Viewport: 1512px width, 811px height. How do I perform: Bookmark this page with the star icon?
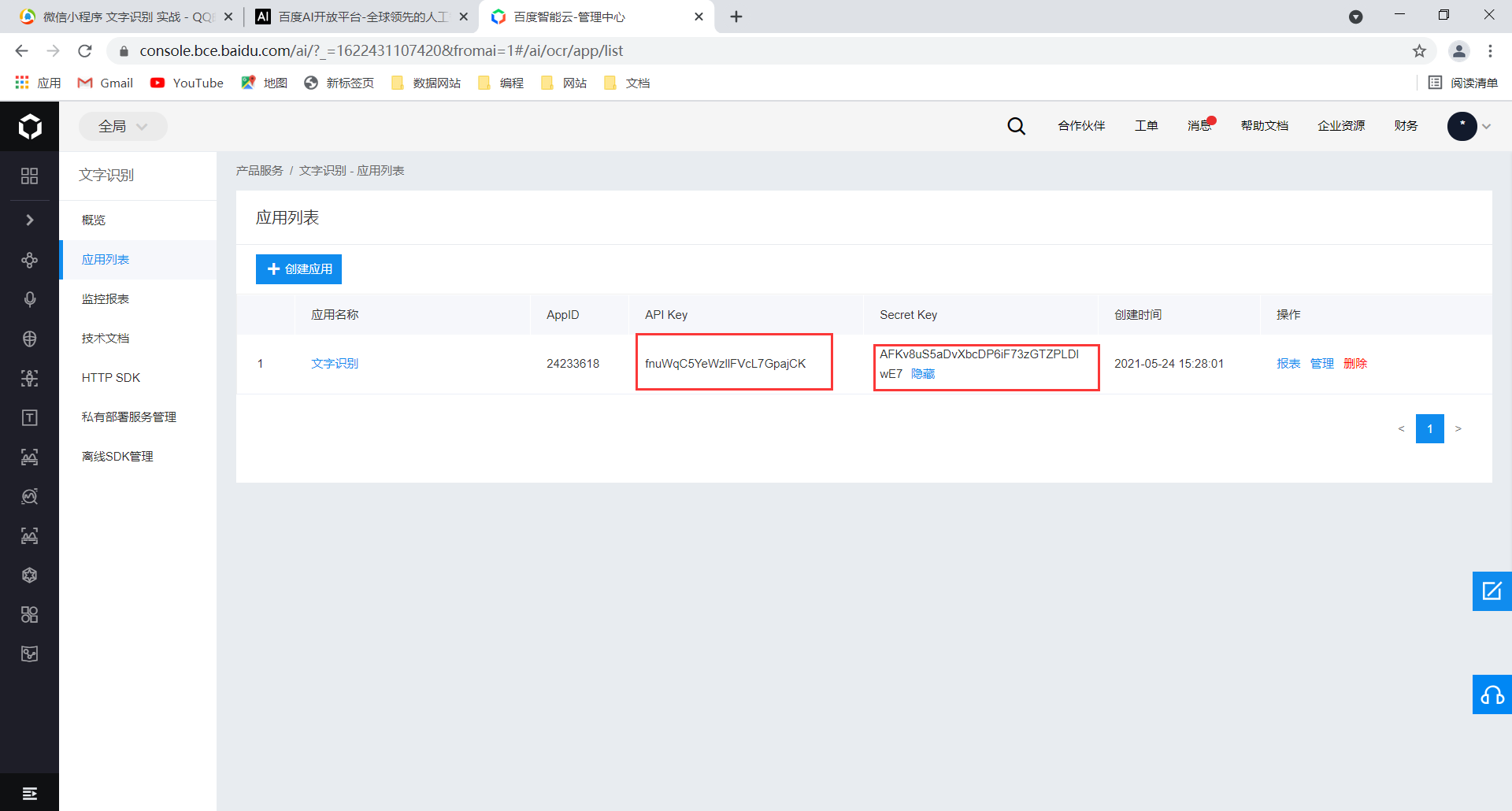[1419, 51]
